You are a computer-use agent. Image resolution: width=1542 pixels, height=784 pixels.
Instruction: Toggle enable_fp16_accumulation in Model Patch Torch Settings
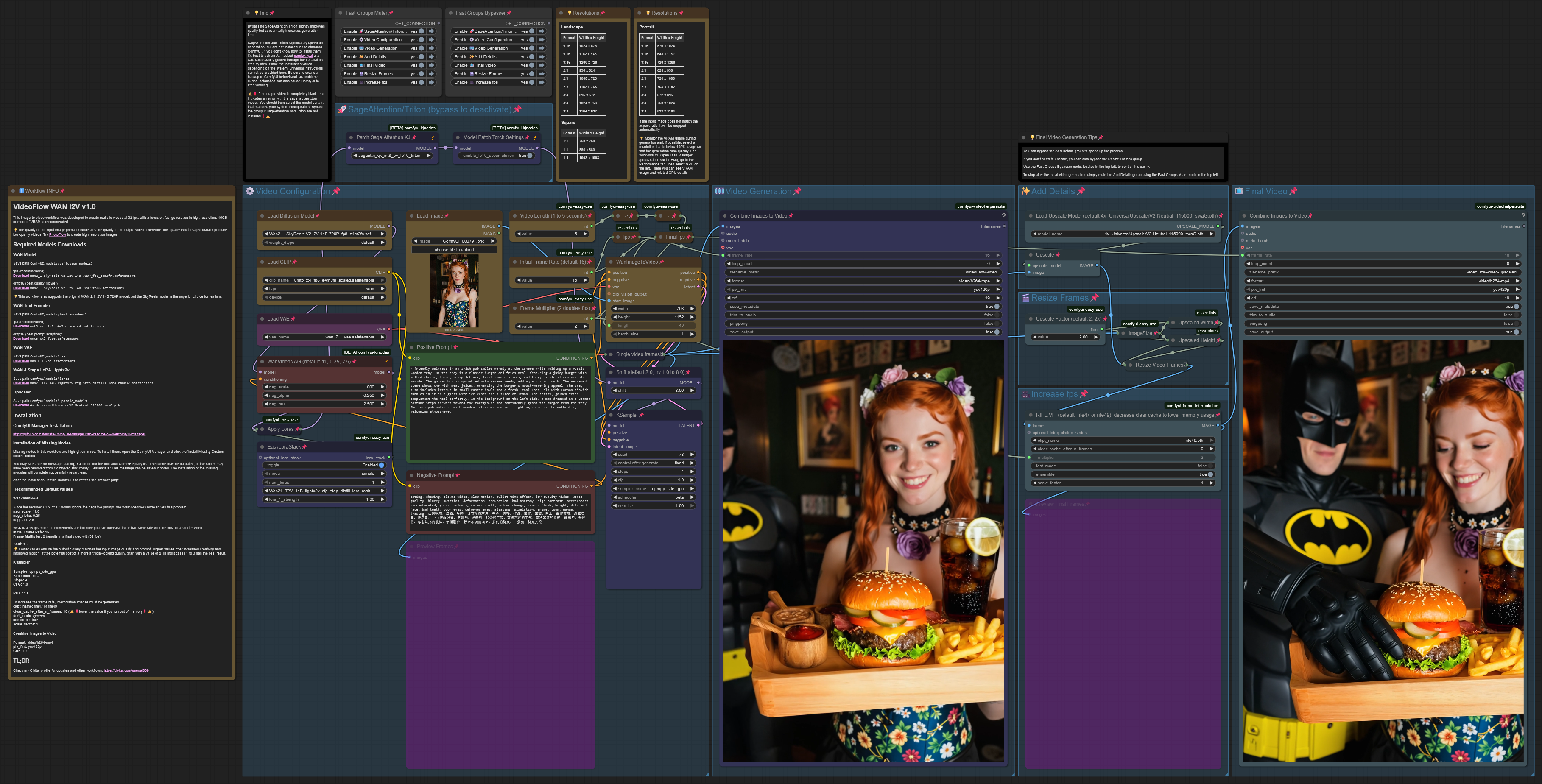click(x=529, y=156)
